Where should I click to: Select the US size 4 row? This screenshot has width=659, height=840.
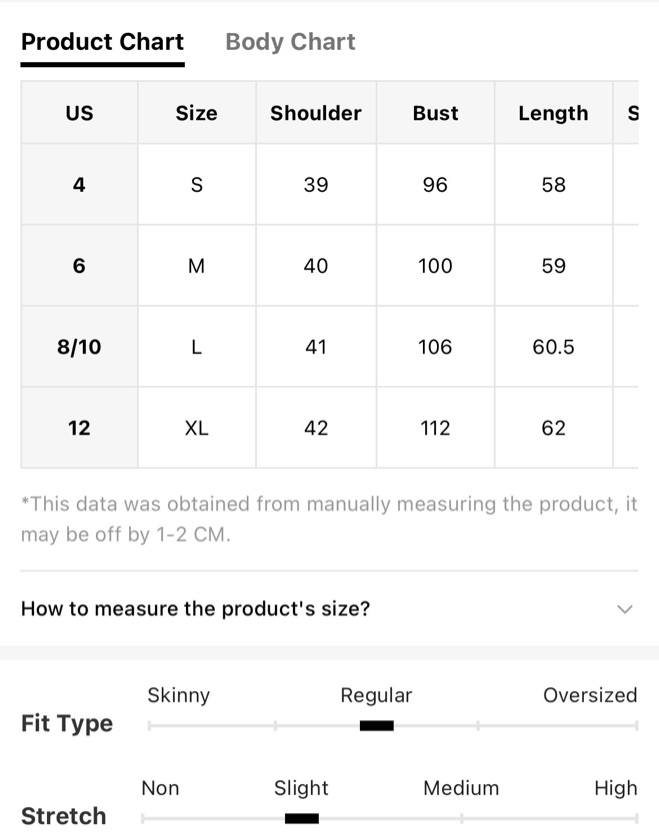[x=329, y=185]
